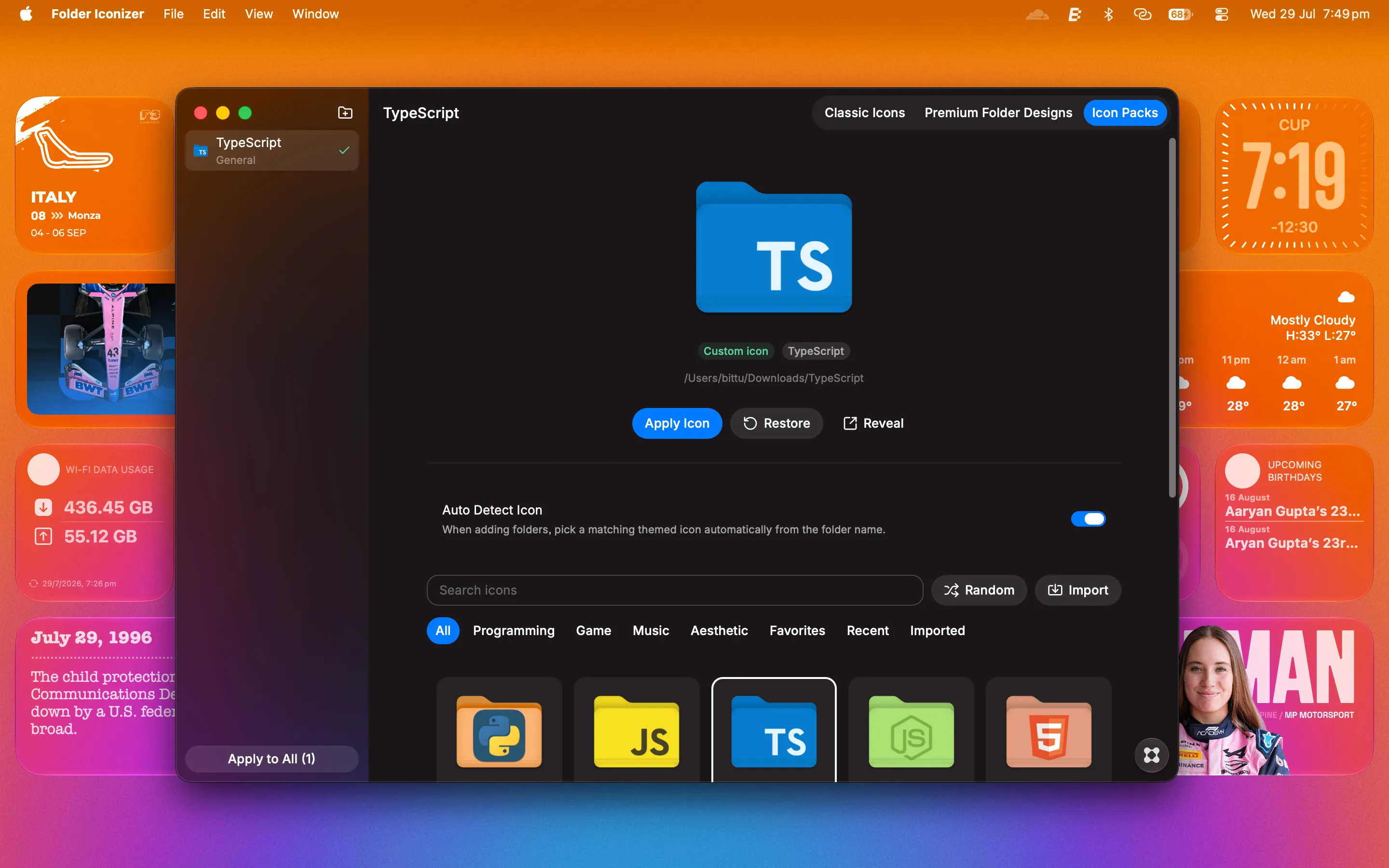Select the HTML5 folder icon

[1048, 731]
